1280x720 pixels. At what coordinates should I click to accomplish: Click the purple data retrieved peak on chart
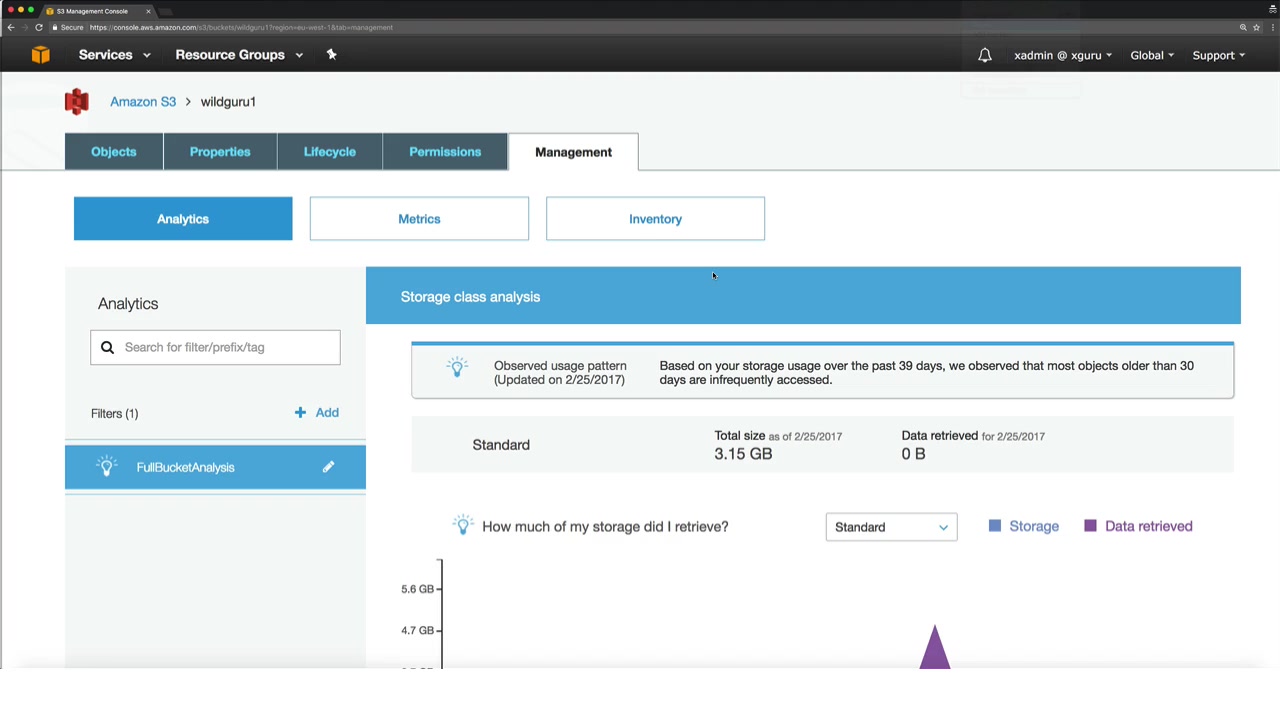tap(935, 647)
